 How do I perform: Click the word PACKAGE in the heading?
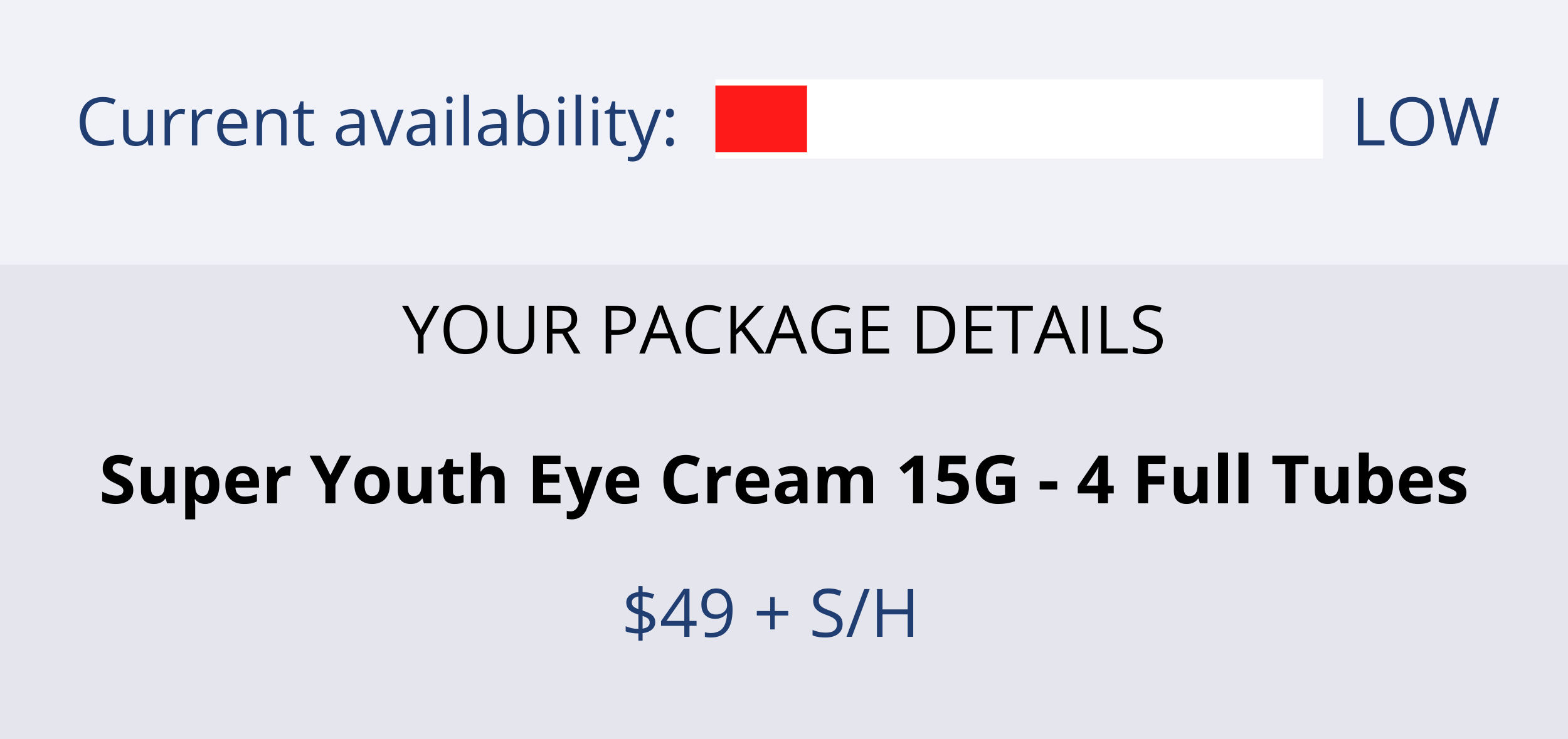coord(746,330)
